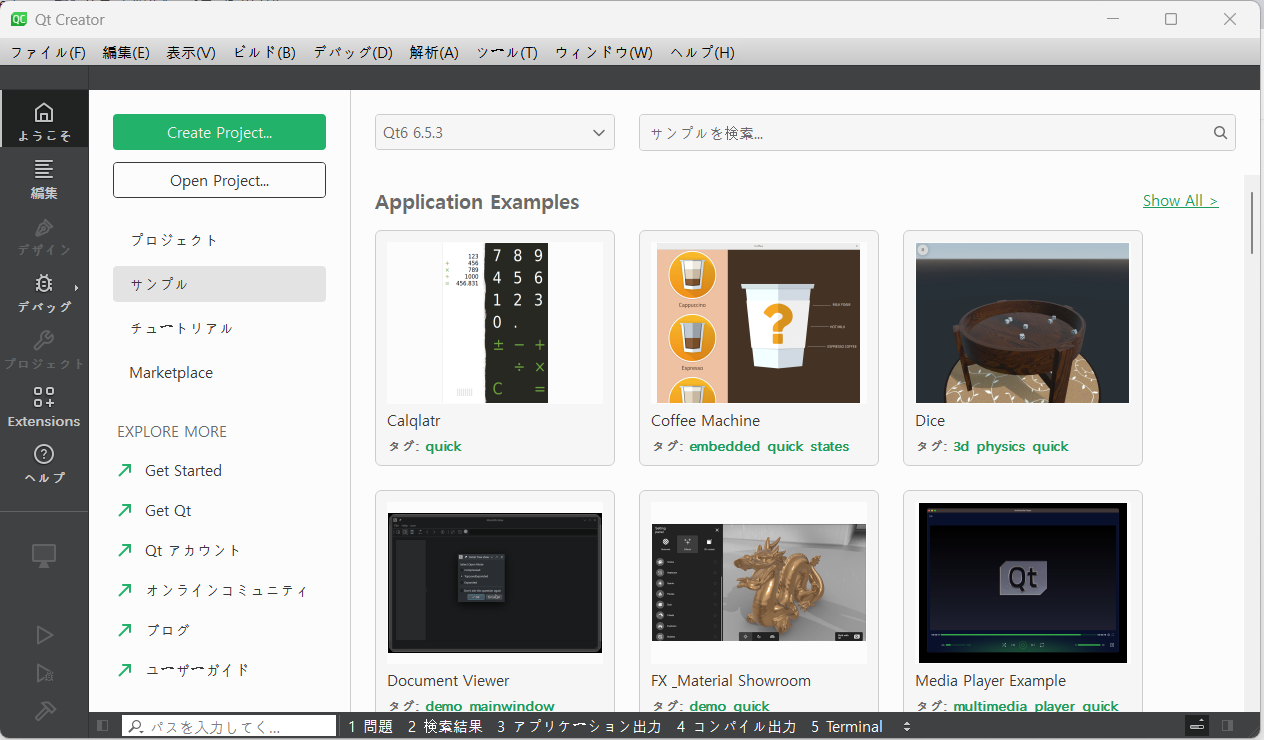Open the Document Viewer example thumbnail
The image size is (1264, 740).
[495, 582]
